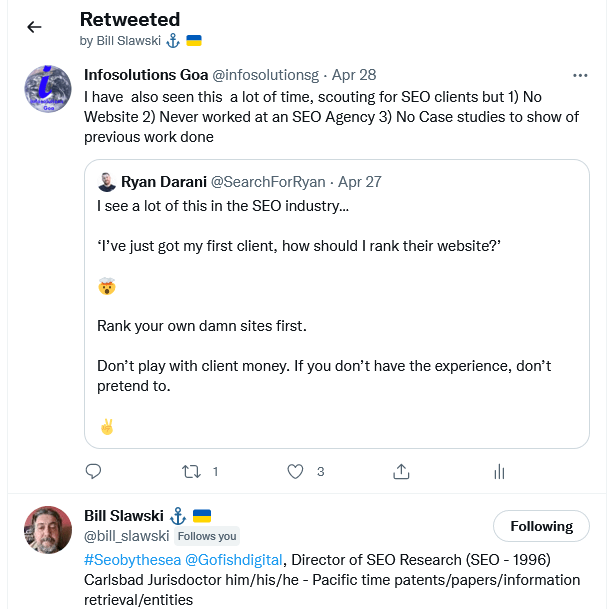616x609 pixels.
Task: Click Ryan Darani's small avatar
Action: point(107,182)
